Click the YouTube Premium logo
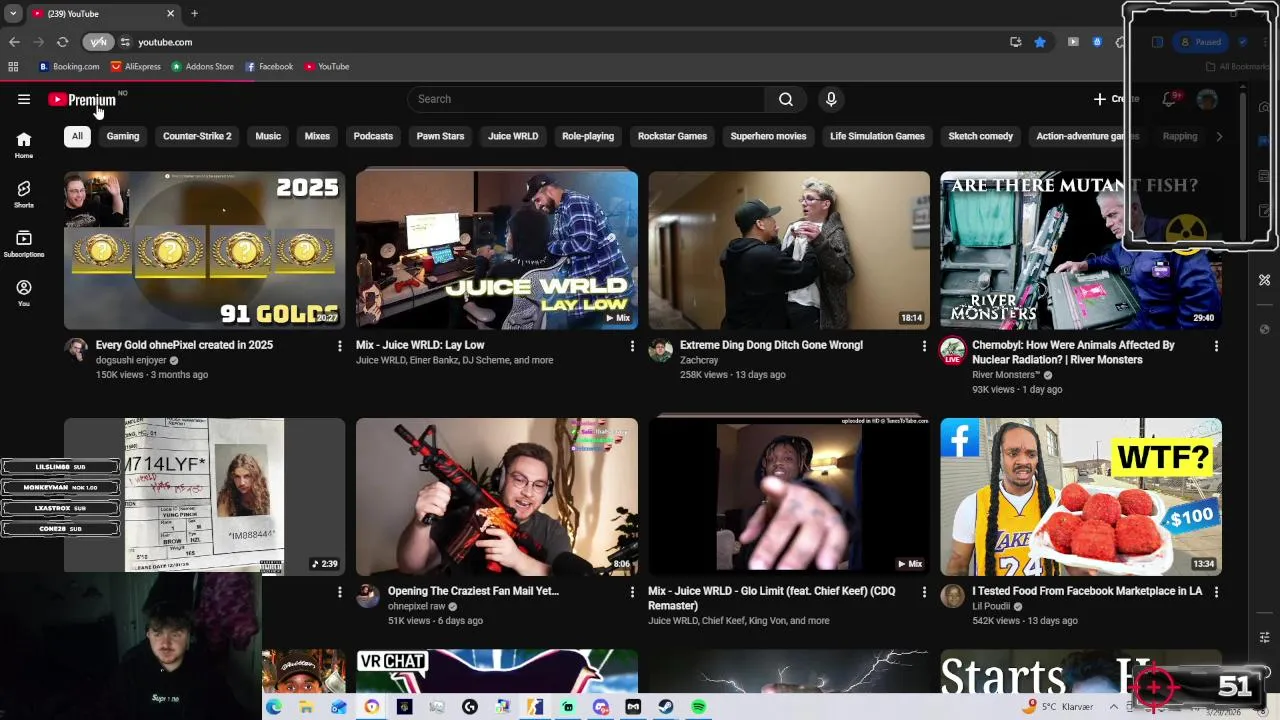The image size is (1280, 720). click(82, 99)
